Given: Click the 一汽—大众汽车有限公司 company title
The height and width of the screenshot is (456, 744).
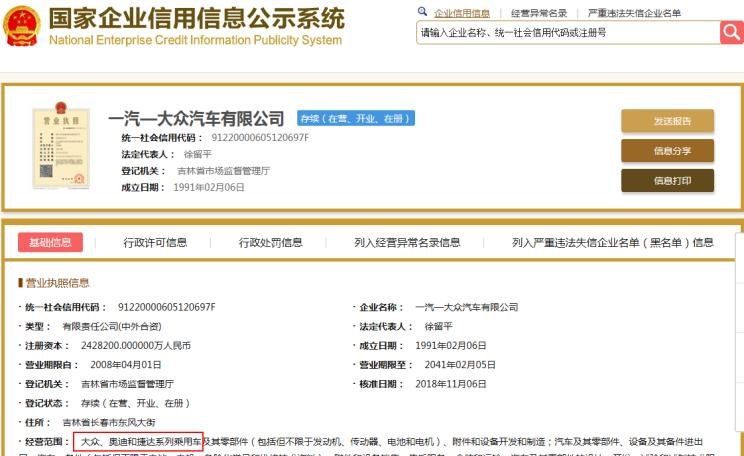Looking at the screenshot, I should coord(196,118).
